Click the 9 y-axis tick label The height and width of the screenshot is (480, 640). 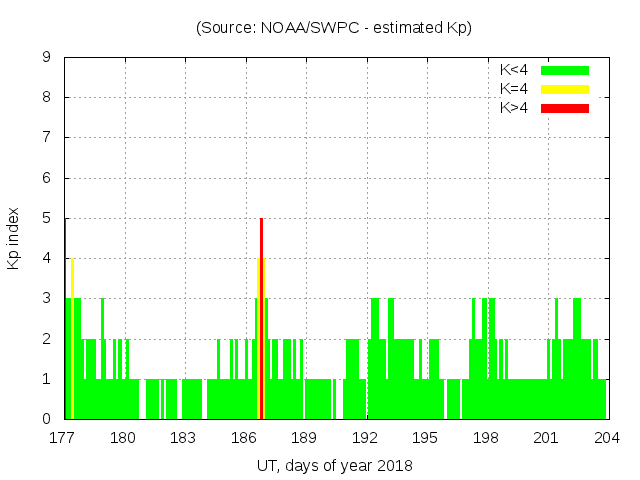[47, 57]
